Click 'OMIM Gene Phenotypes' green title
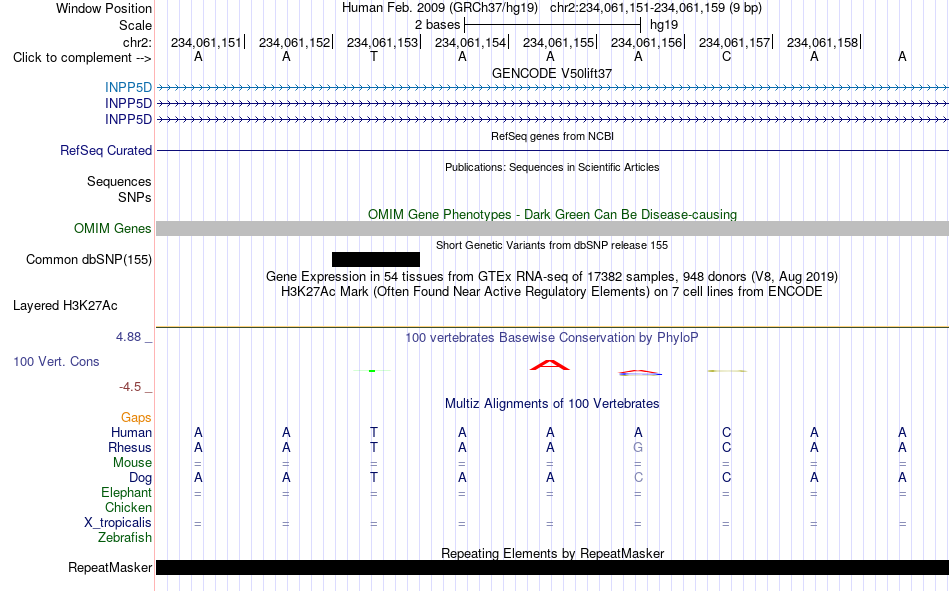 (552, 215)
